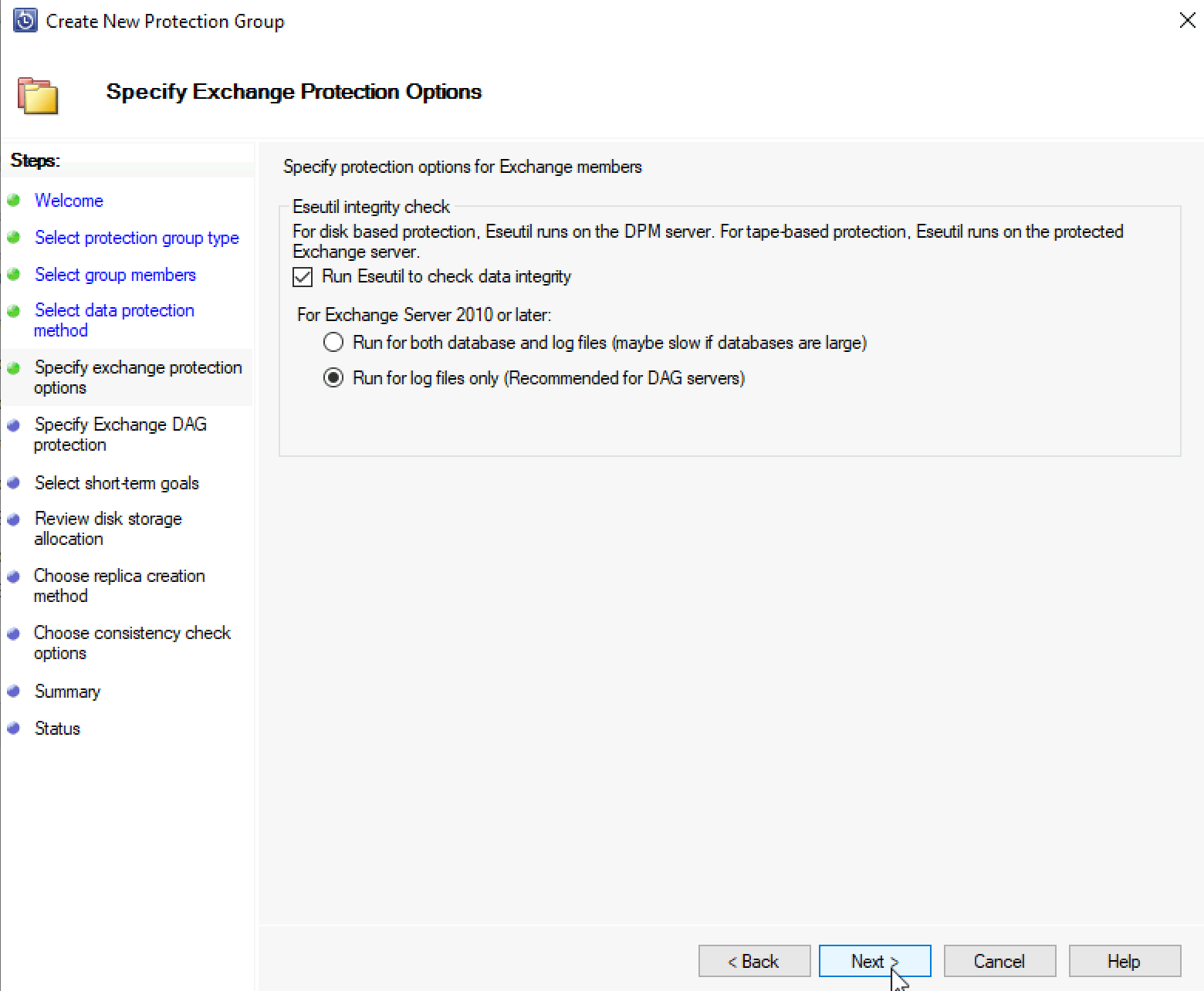Click the green bullet beside Select group members
The image size is (1204, 991).
13,275
